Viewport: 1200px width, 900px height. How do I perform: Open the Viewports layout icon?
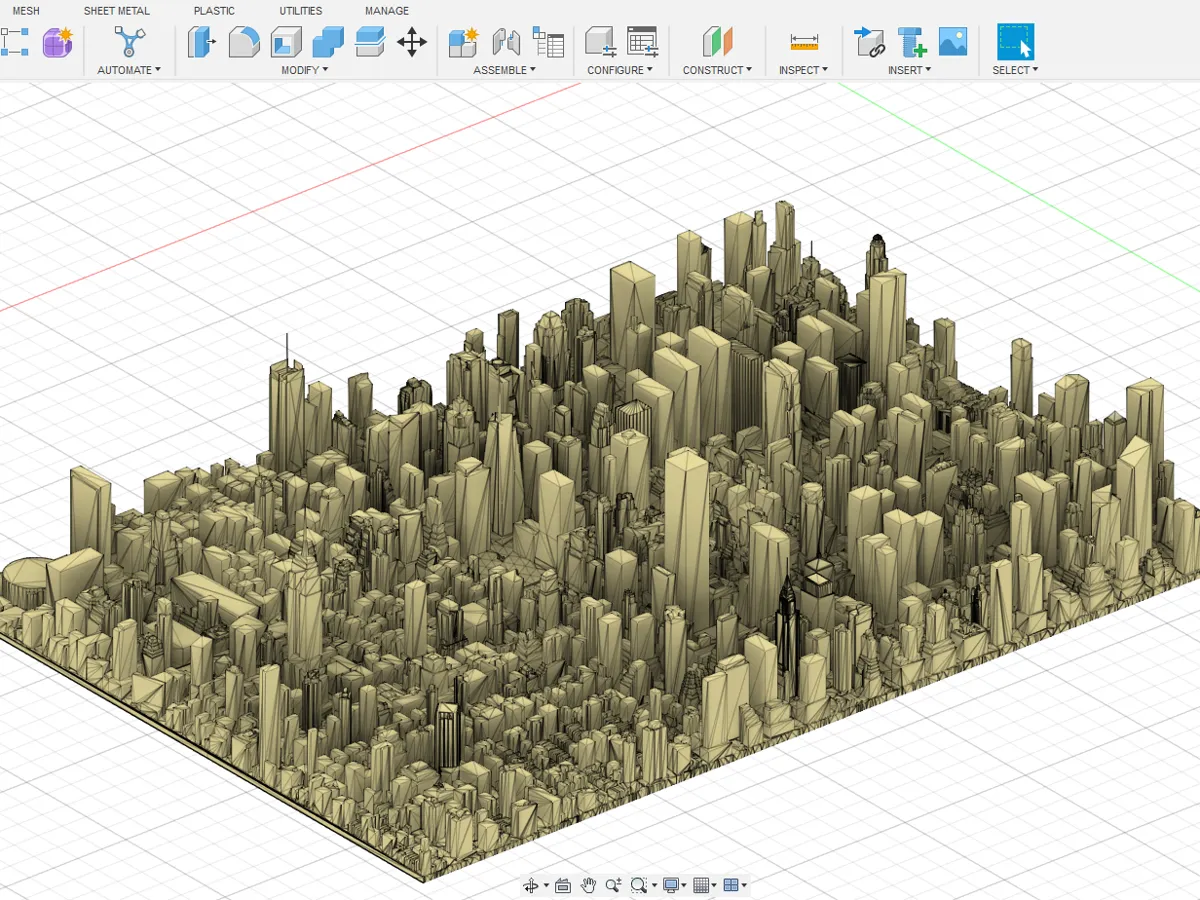click(x=730, y=885)
